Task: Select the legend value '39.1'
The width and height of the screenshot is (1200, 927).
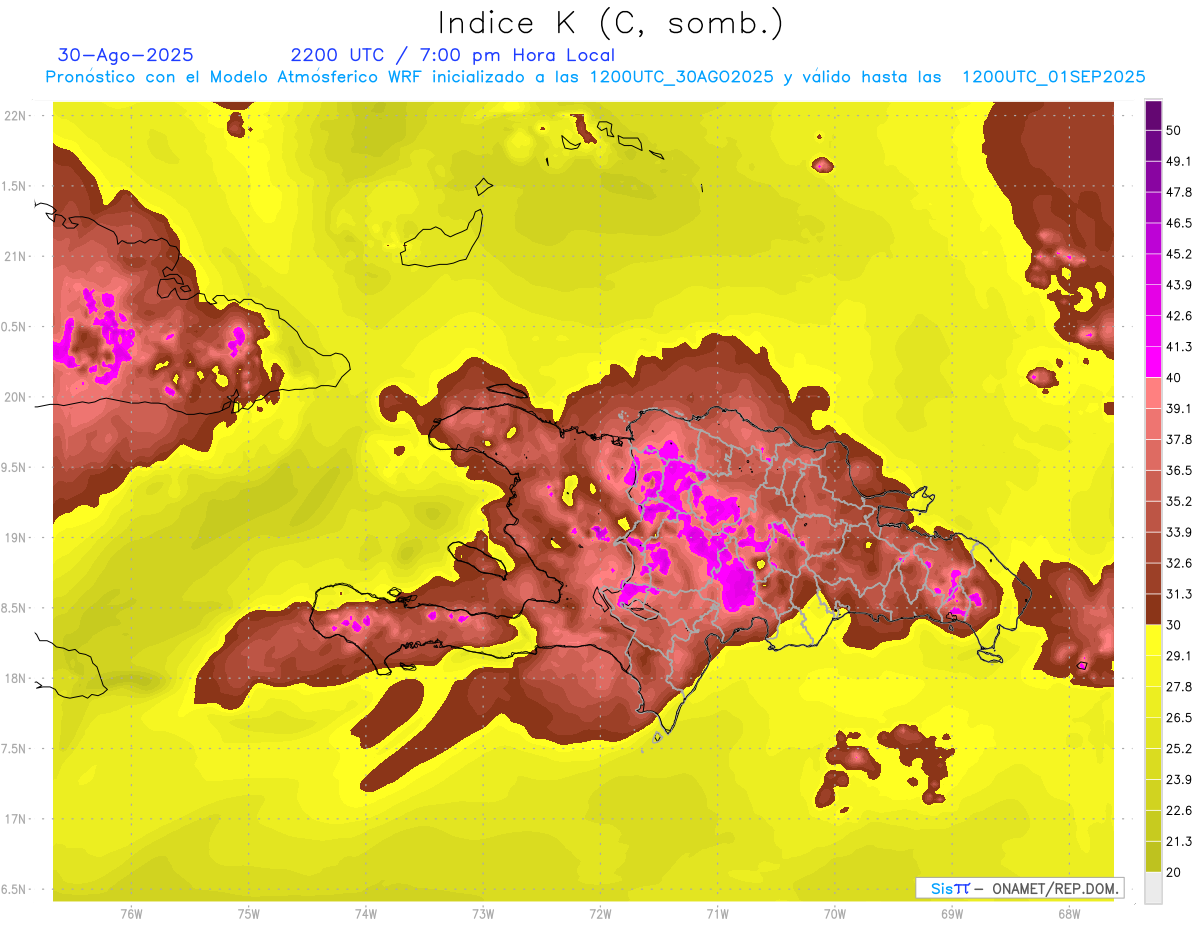Action: click(x=1179, y=409)
